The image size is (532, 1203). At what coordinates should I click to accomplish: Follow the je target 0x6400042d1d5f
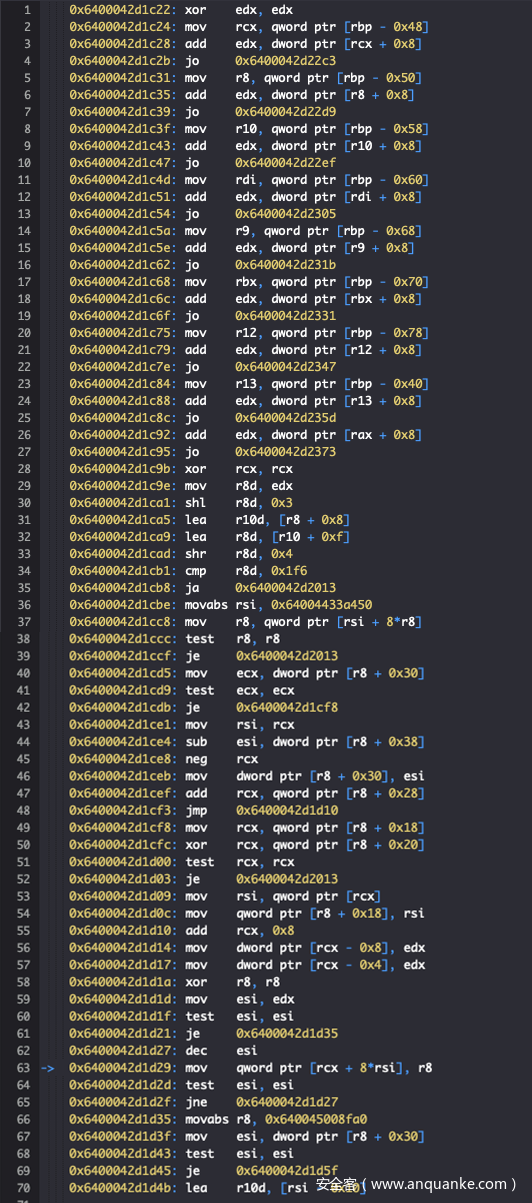pos(286,1169)
